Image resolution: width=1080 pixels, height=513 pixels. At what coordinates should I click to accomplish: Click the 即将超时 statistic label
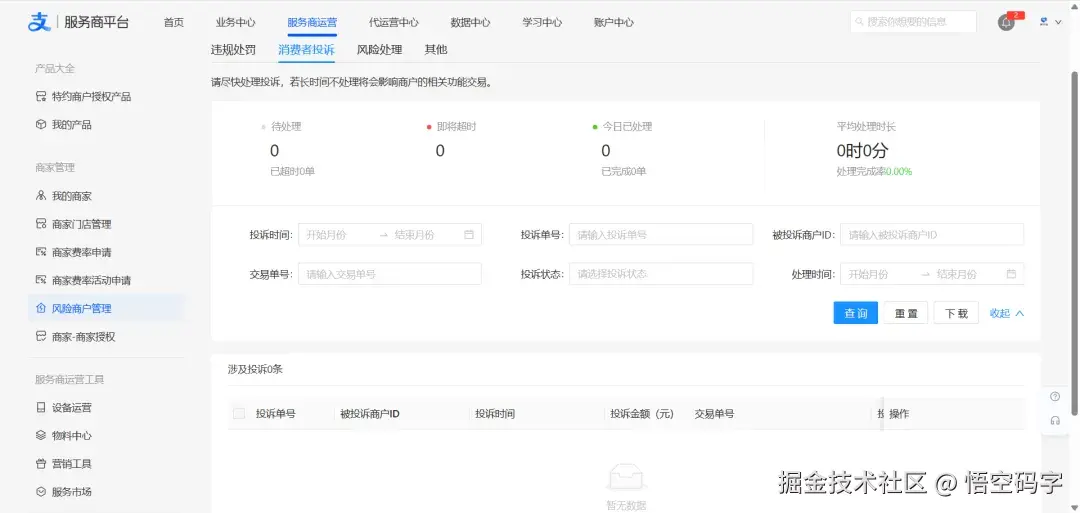(457, 127)
